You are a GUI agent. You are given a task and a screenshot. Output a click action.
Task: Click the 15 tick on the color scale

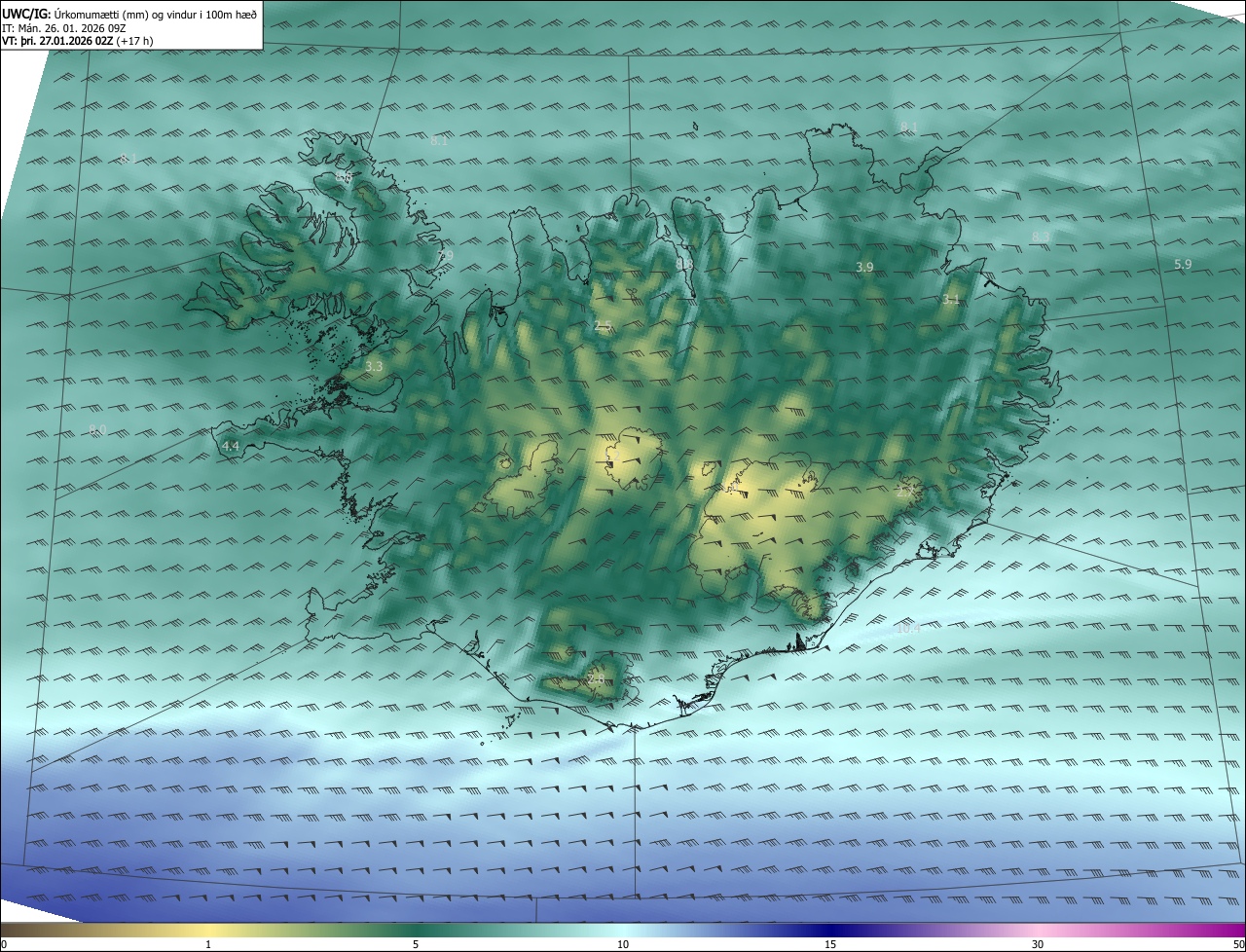coord(830,944)
